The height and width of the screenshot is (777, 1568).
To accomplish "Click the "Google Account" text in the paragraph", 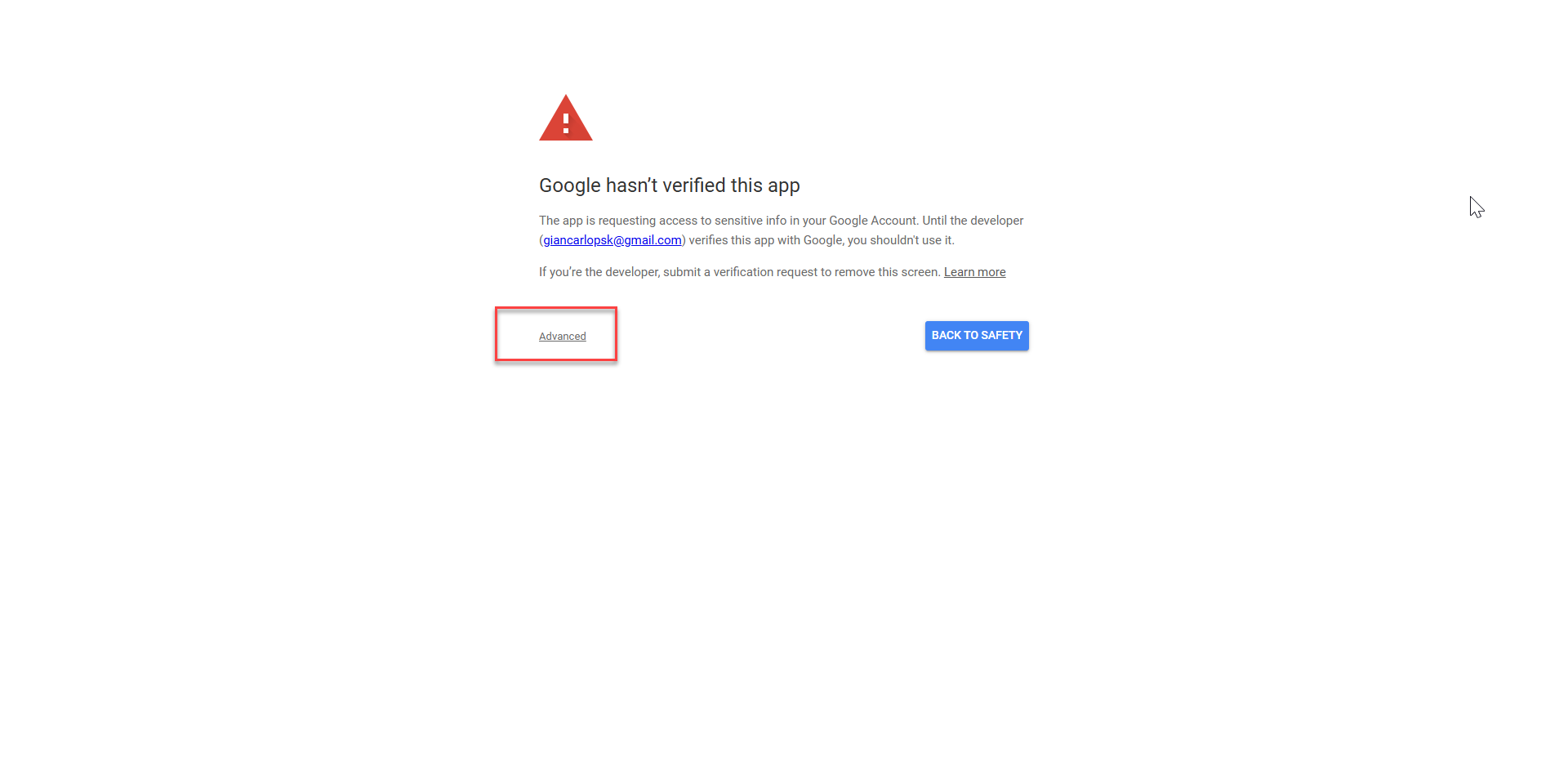I will click(x=872, y=221).
